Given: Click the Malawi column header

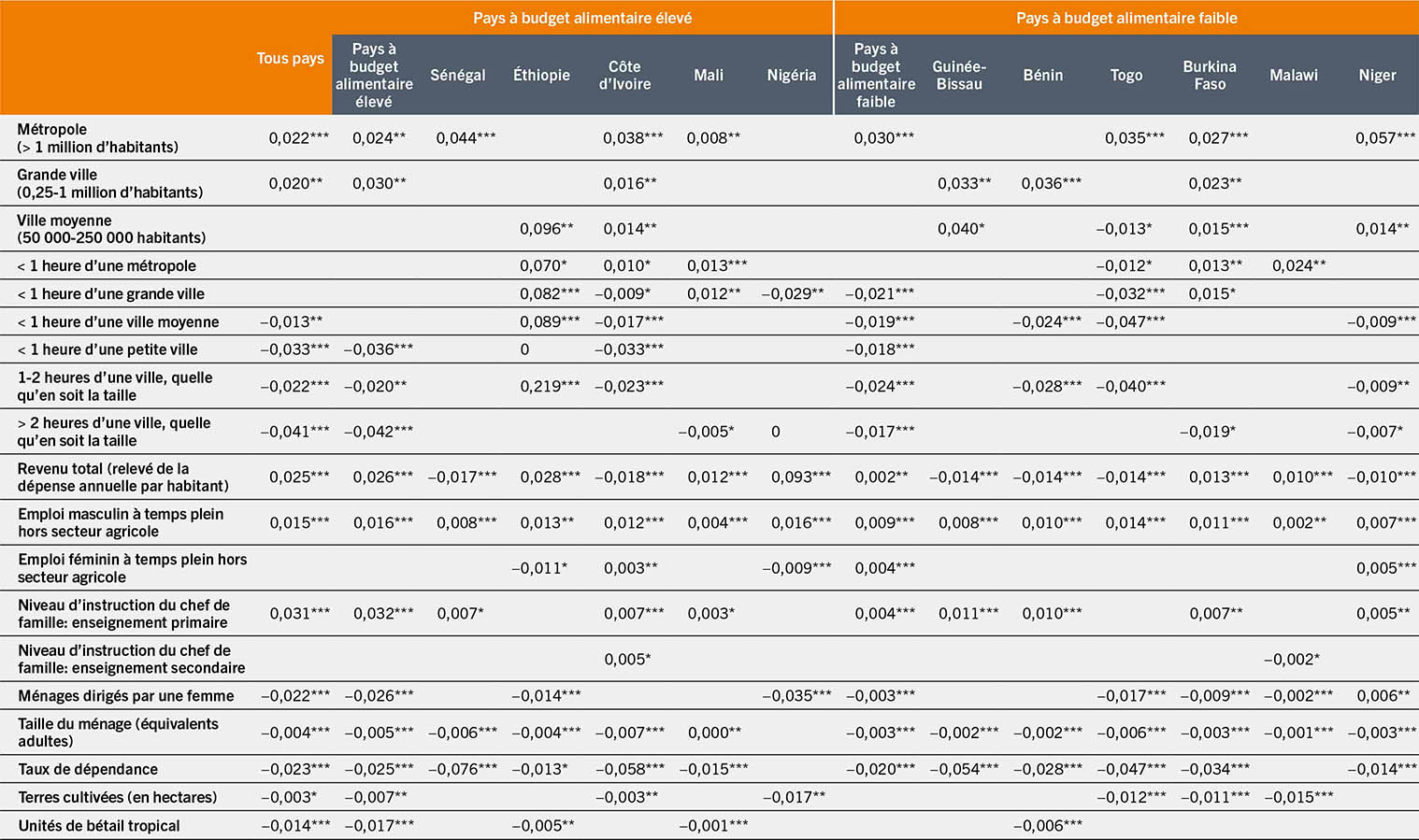Looking at the screenshot, I should coord(1293,75).
